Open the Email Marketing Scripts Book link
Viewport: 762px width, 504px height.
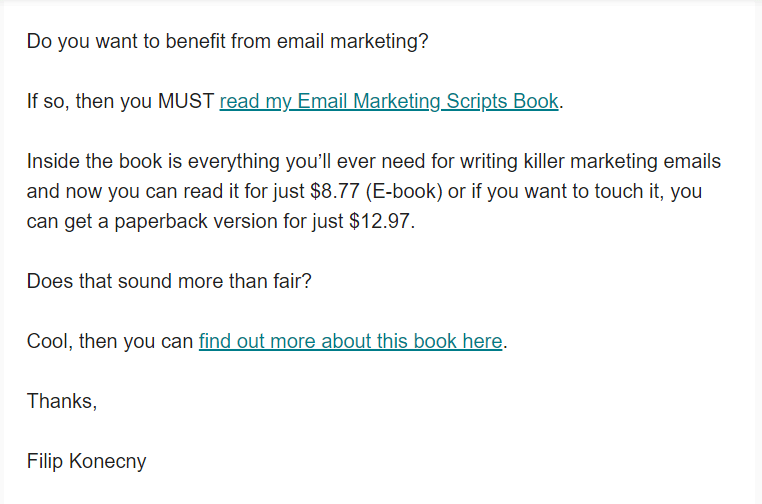[x=388, y=101]
